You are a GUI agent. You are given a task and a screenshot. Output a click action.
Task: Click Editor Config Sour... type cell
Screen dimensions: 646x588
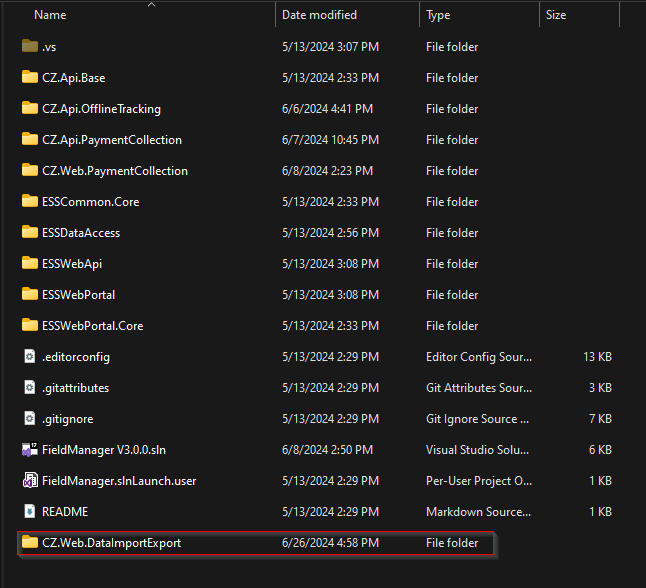point(479,357)
